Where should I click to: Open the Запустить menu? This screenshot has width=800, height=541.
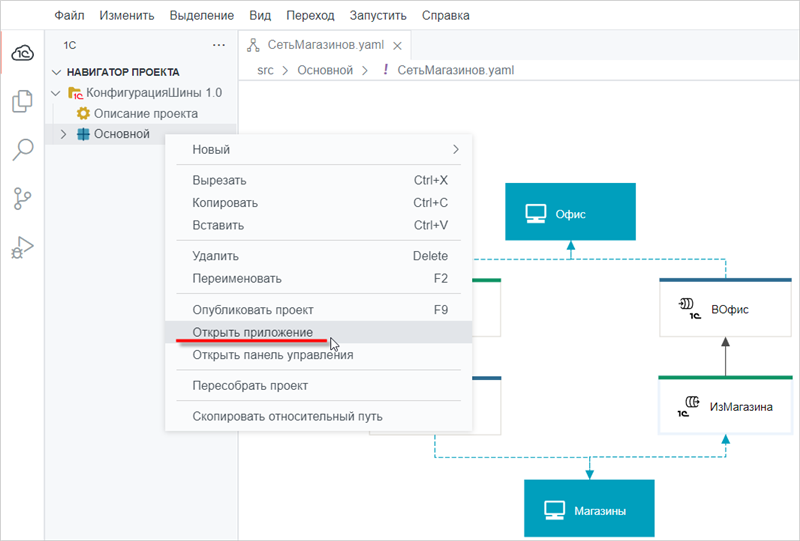[378, 15]
